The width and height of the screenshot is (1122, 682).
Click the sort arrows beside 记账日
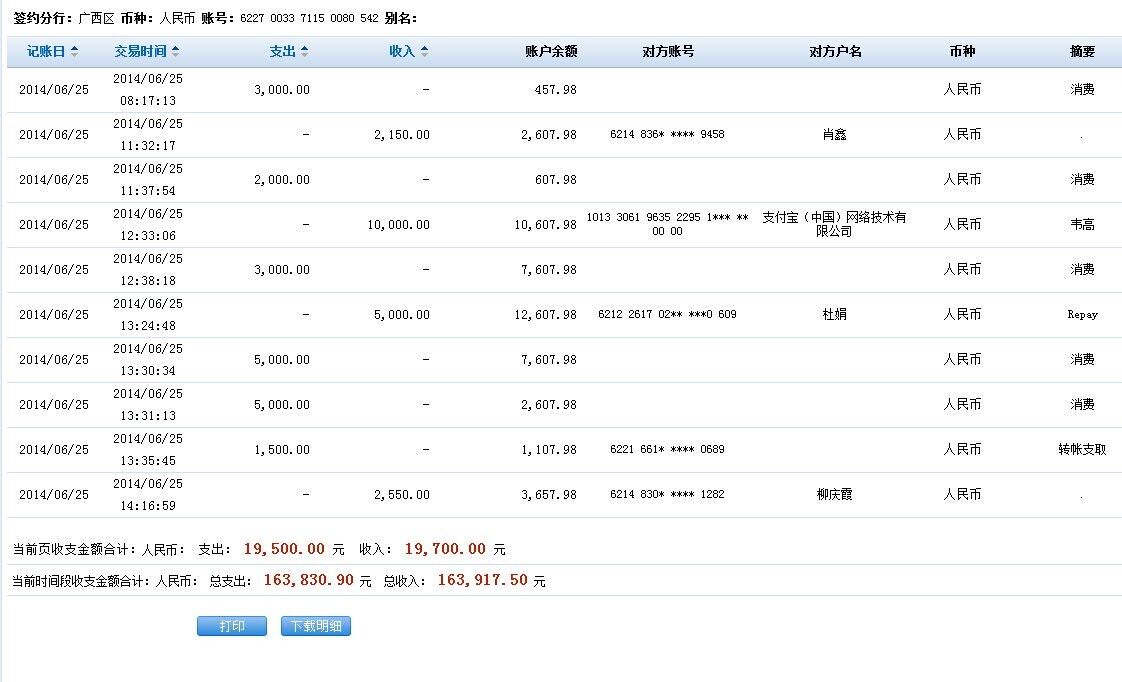click(x=73, y=51)
